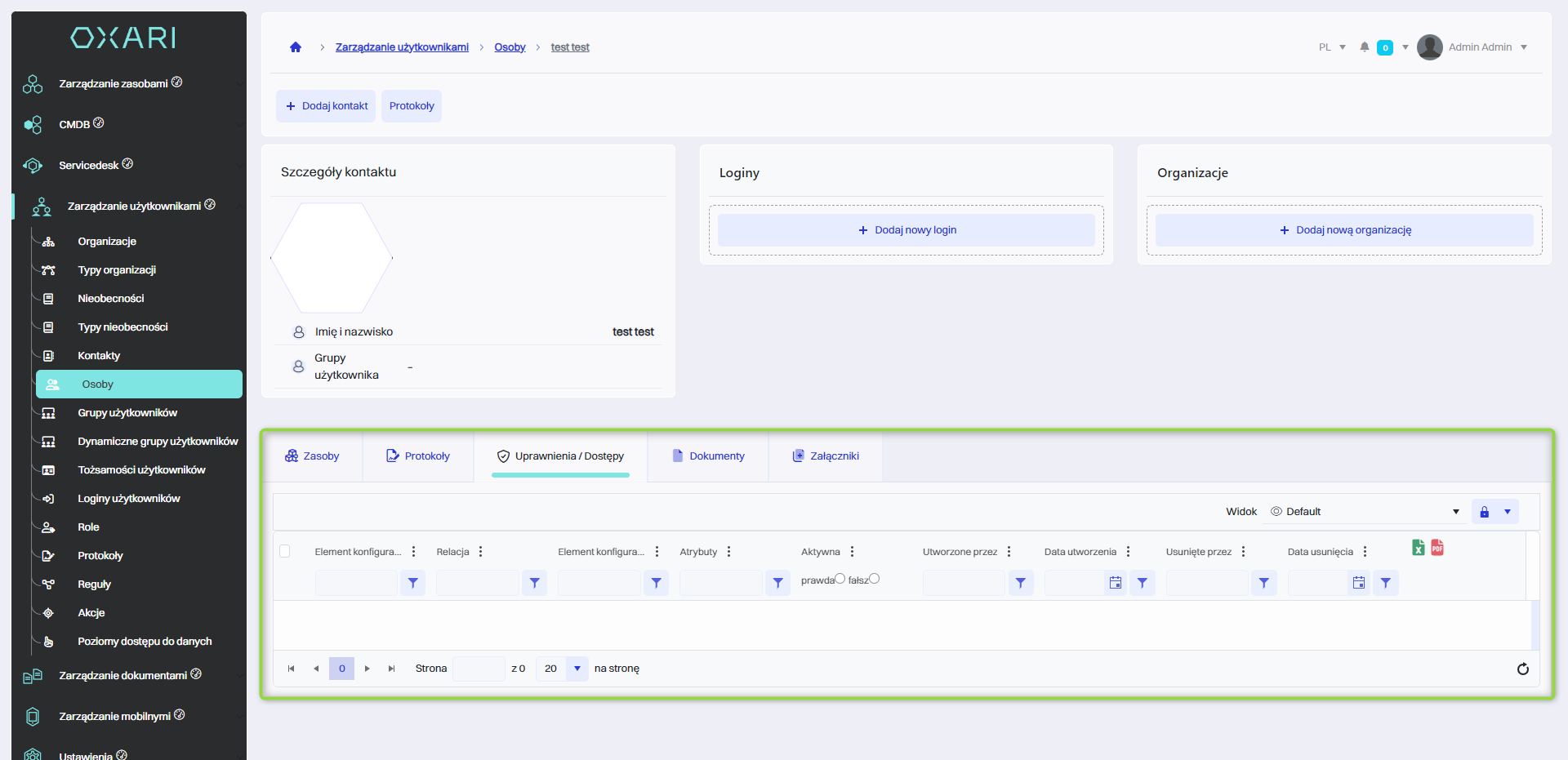Export table to Excel icon
This screenshot has width=1568, height=760.
click(x=1419, y=548)
